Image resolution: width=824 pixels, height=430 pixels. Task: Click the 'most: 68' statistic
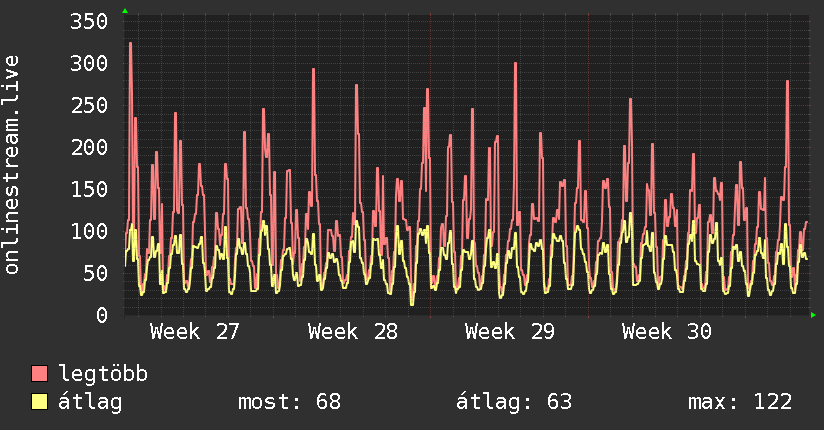point(290,402)
